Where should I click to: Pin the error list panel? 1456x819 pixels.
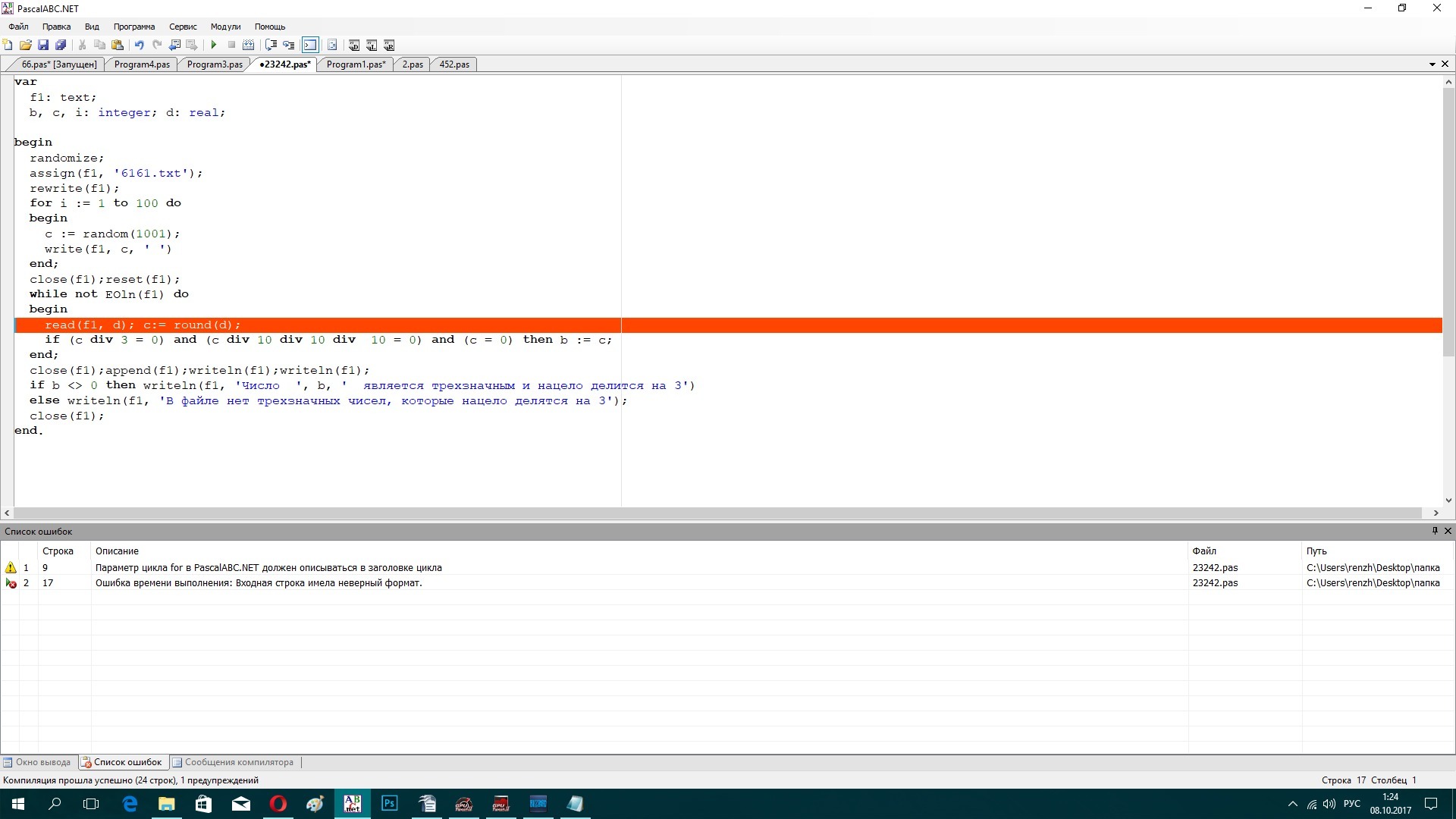1435,531
